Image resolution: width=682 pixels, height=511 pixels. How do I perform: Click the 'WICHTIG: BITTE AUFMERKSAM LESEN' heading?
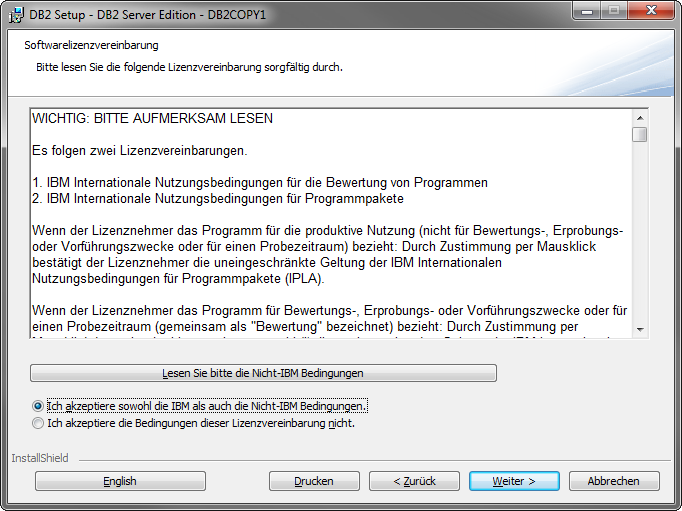coord(152,118)
